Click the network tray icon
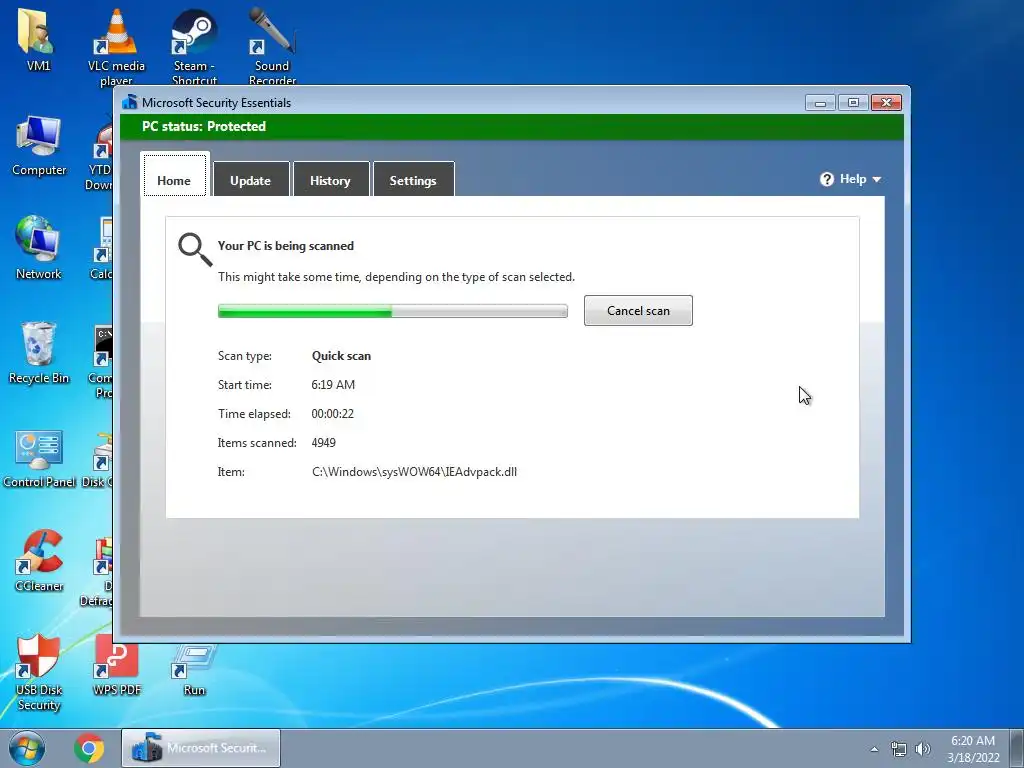The height and width of the screenshot is (768, 1024). pyautogui.click(x=899, y=749)
